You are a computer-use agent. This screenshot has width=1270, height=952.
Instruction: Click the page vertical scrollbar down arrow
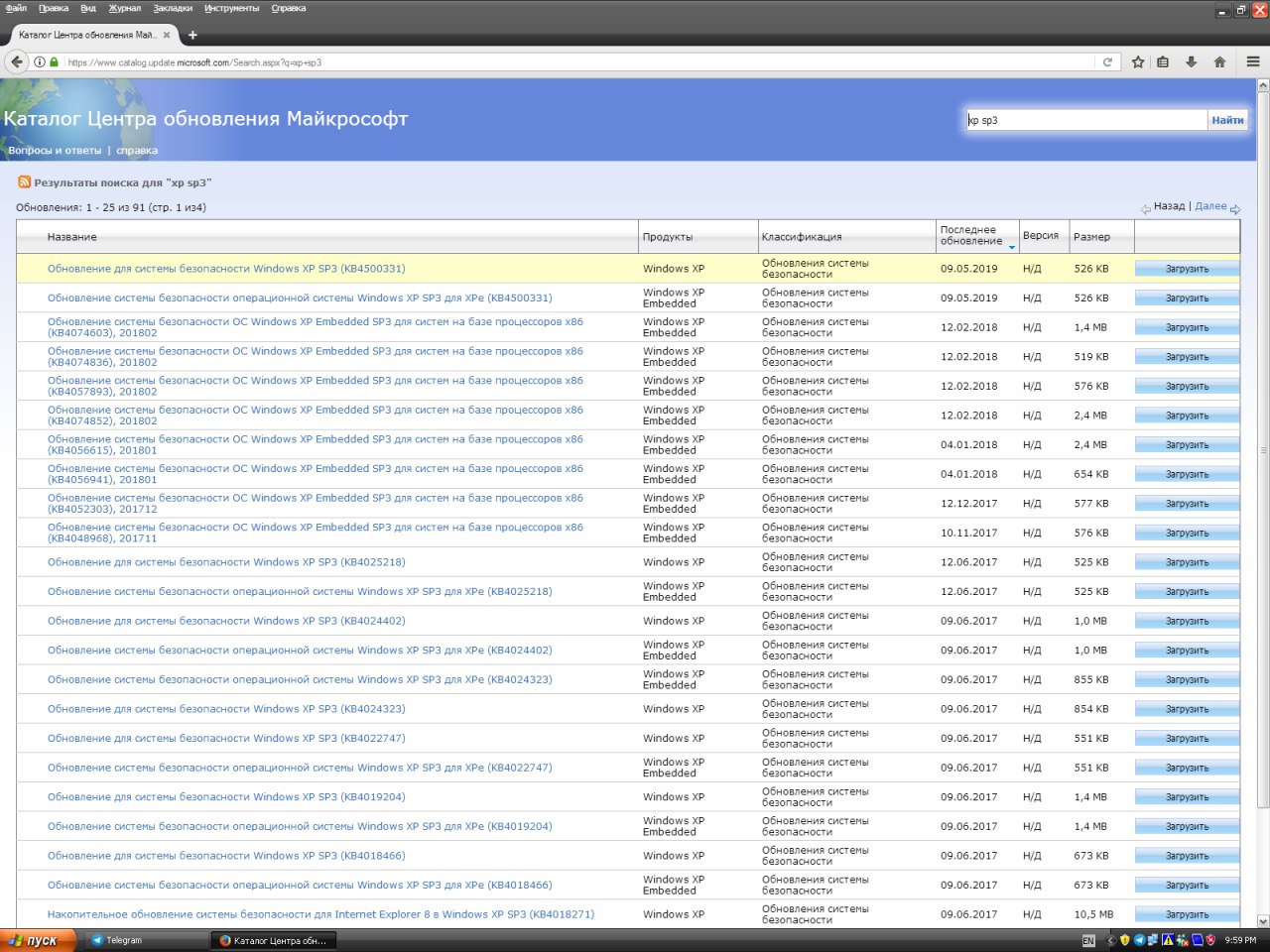pyautogui.click(x=1263, y=921)
